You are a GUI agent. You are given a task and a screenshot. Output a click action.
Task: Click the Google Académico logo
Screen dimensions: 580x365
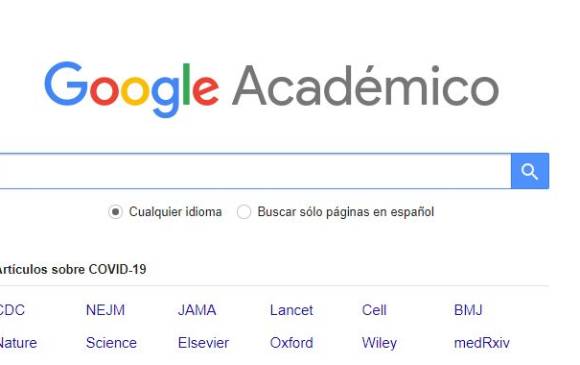pyautogui.click(x=272, y=89)
